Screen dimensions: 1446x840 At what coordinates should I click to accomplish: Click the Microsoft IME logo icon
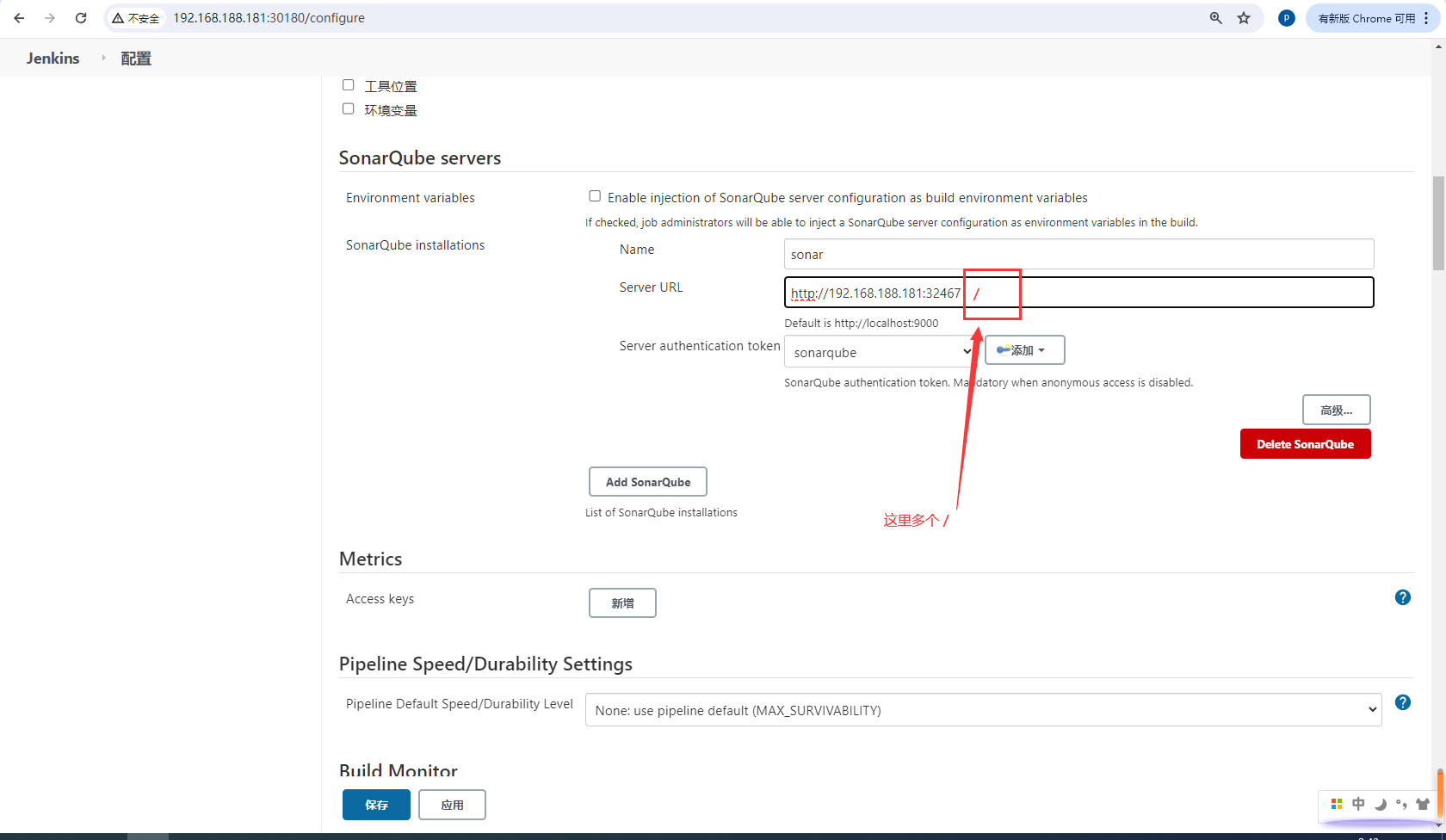[1337, 804]
